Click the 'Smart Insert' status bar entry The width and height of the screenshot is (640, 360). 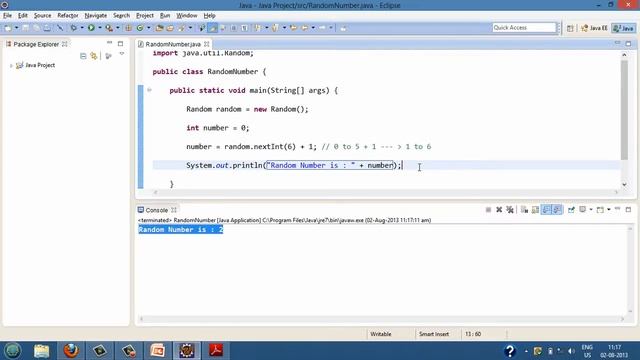click(x=434, y=334)
